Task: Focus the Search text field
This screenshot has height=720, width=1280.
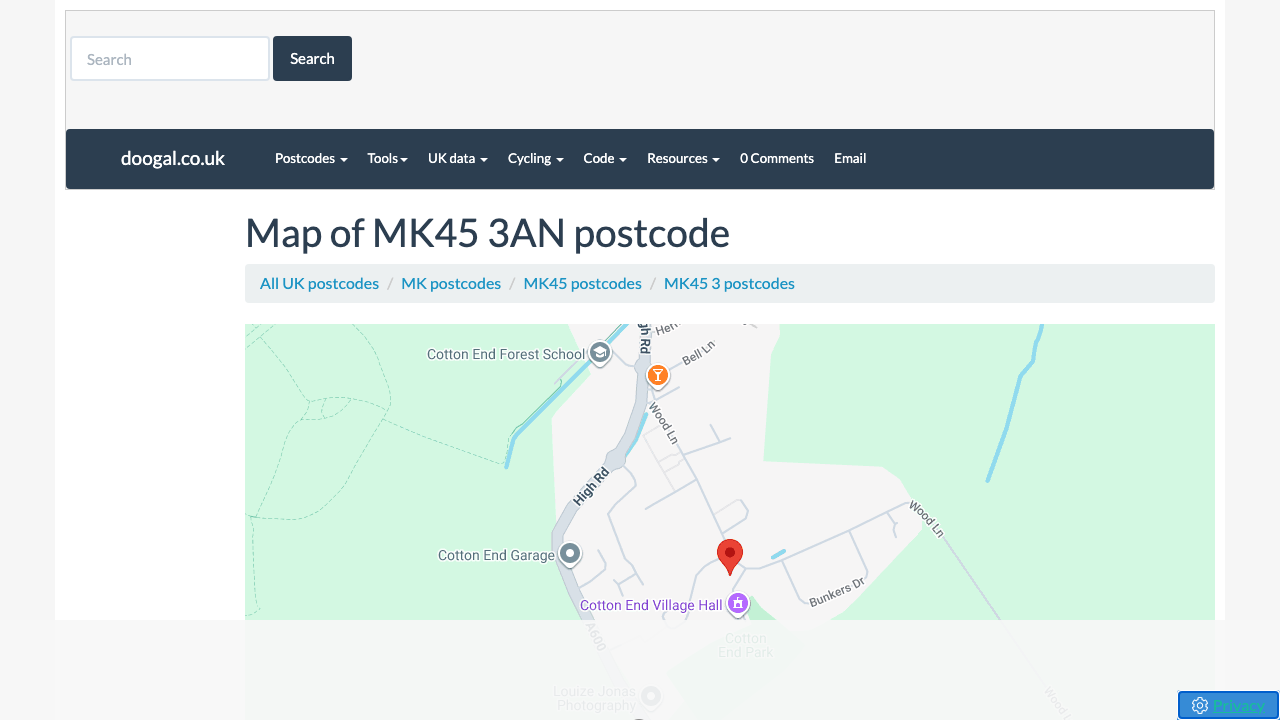Action: [170, 59]
